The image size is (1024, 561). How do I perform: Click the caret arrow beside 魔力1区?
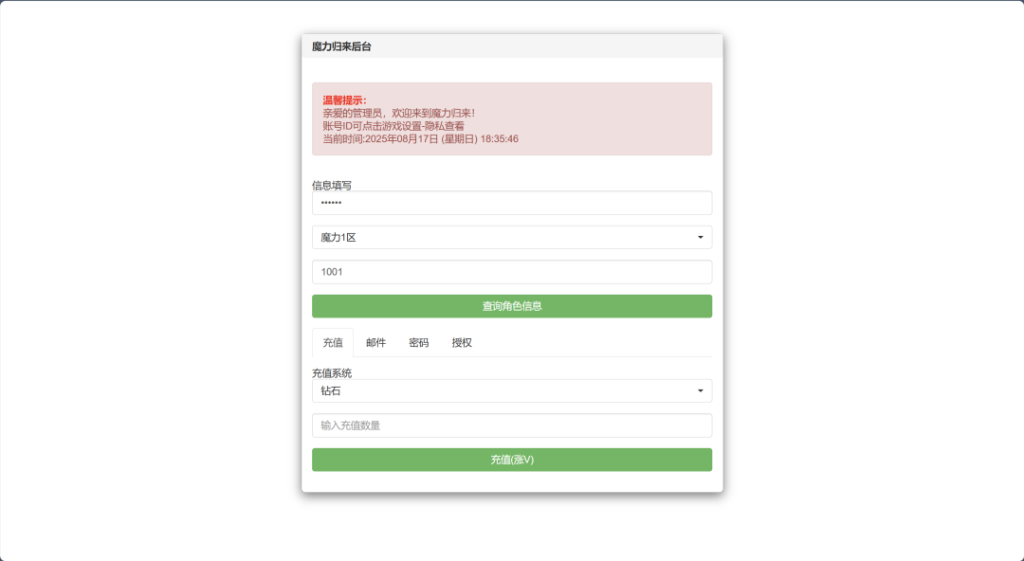tap(699, 238)
